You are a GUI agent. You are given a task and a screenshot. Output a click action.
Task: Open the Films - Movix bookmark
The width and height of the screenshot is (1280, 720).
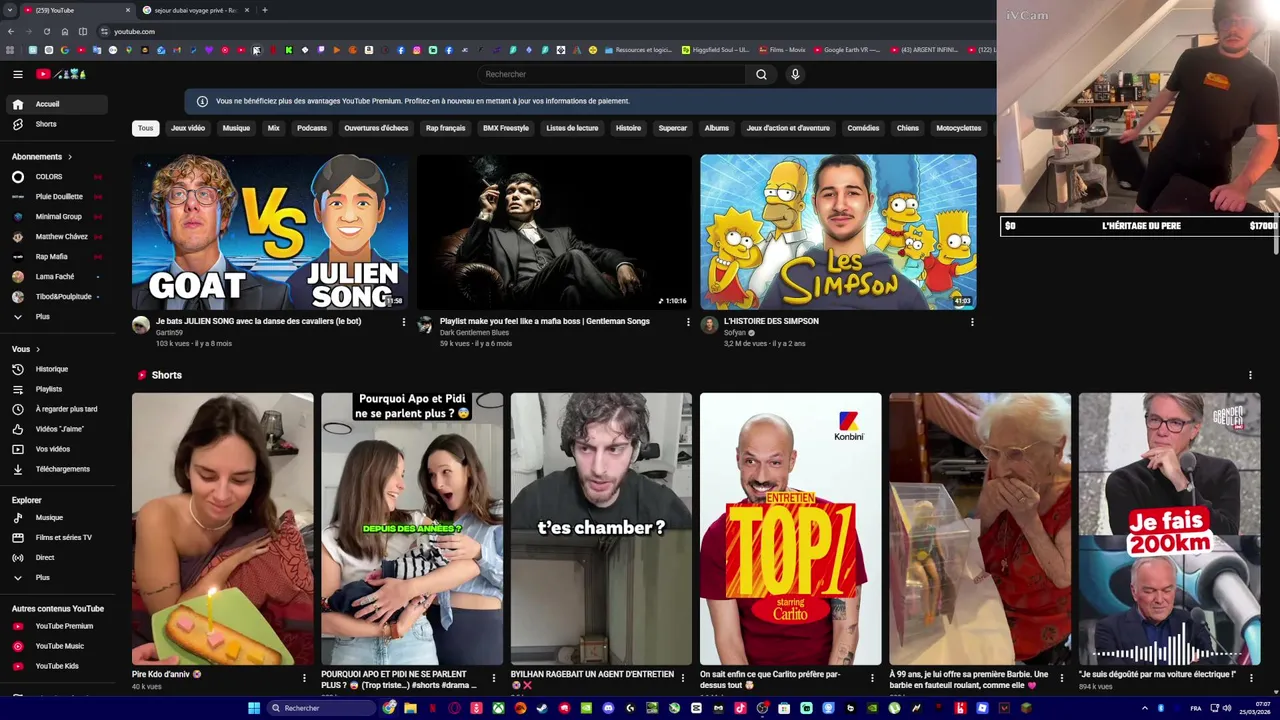[x=782, y=50]
